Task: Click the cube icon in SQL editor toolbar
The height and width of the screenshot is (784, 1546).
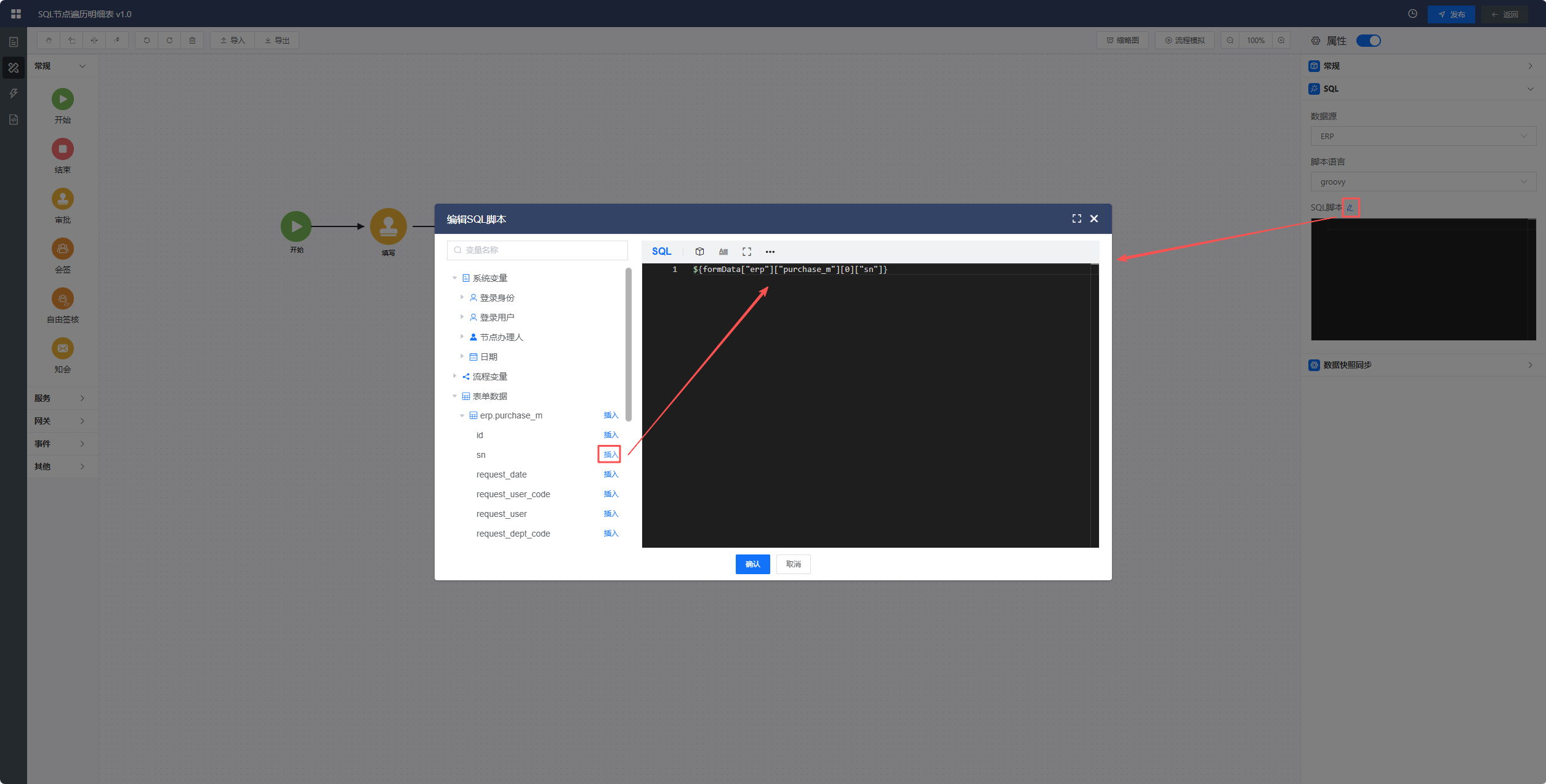Action: (x=699, y=252)
